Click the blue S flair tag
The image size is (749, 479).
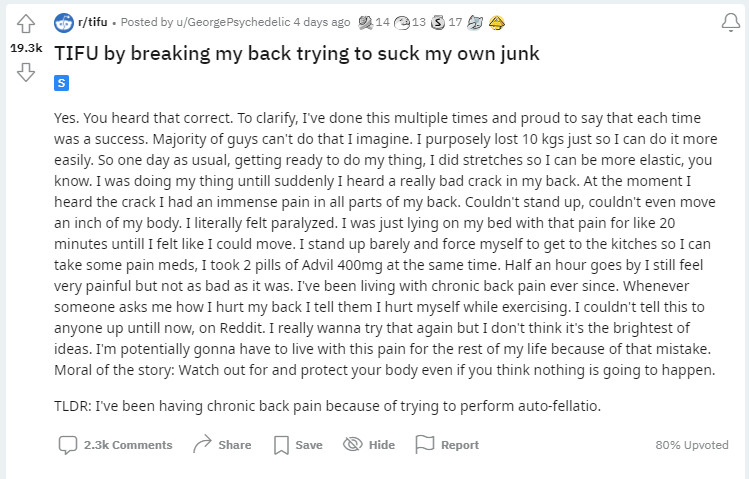pos(61,83)
